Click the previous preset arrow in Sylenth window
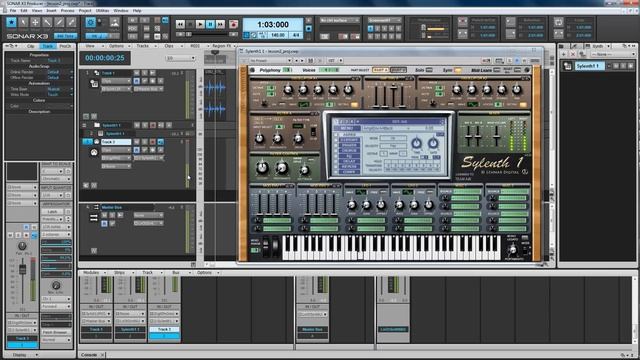 click(296, 60)
